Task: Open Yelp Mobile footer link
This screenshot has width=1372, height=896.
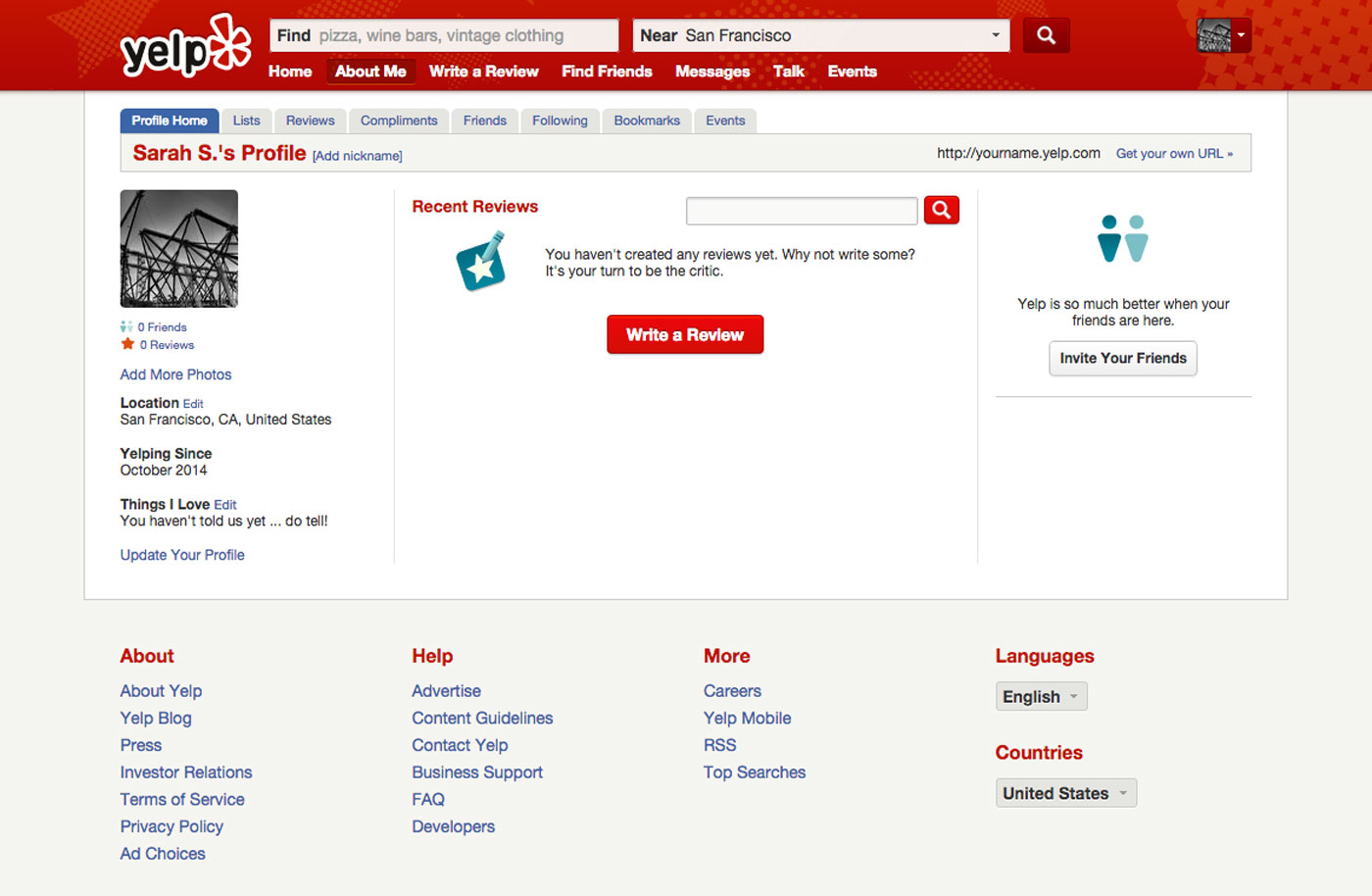Action: [x=747, y=719]
